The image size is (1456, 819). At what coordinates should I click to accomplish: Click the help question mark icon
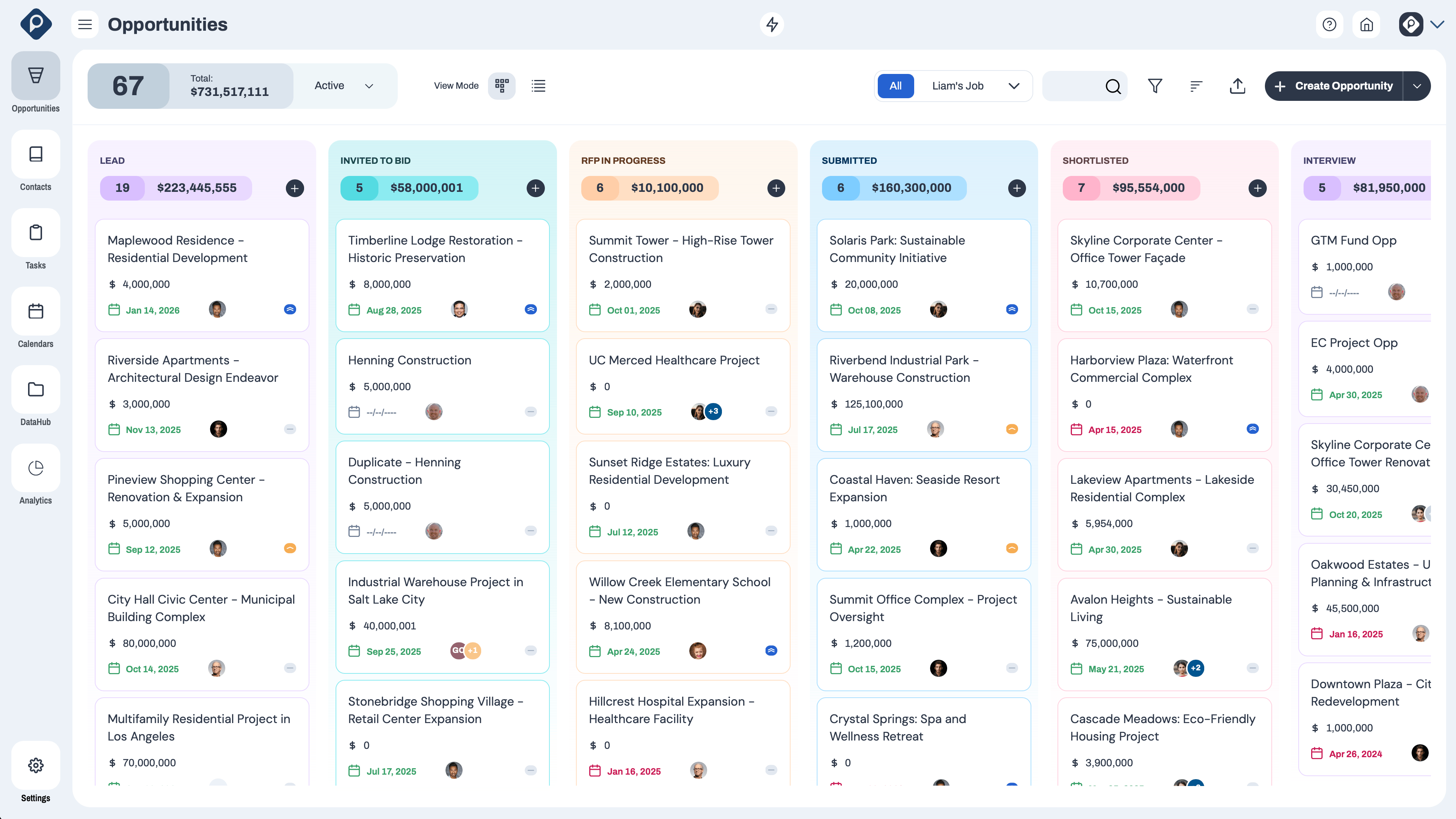coord(1329,24)
